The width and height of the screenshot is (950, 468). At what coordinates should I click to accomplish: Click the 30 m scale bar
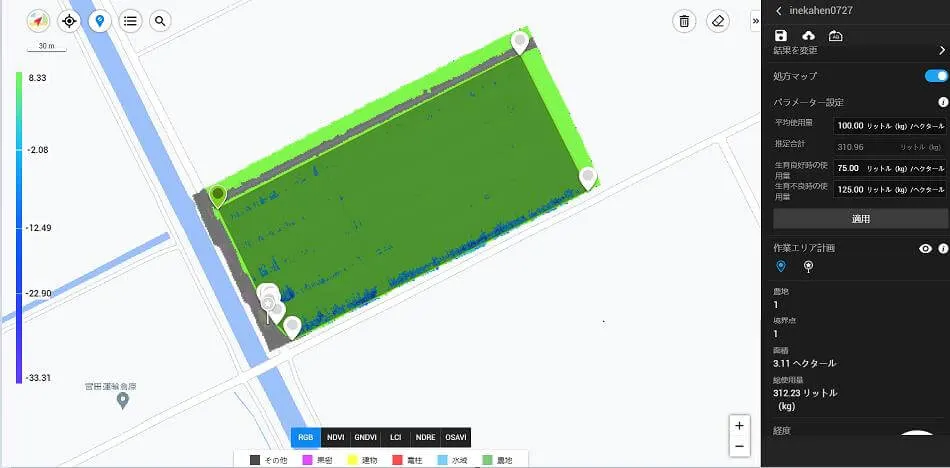pos(47,47)
